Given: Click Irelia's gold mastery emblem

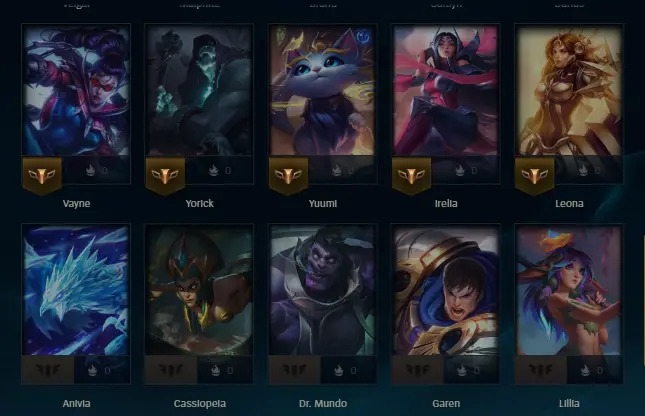Looking at the screenshot, I should click(x=411, y=176).
